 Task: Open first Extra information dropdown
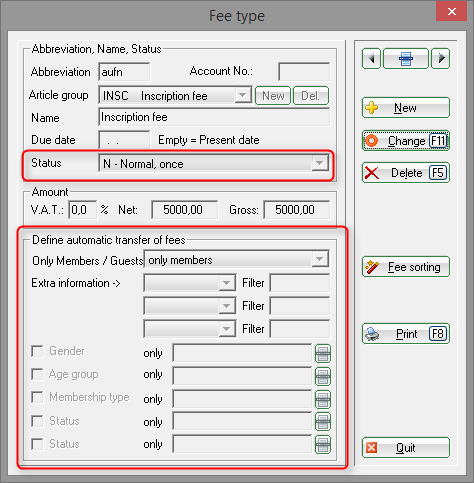[x=190, y=283]
